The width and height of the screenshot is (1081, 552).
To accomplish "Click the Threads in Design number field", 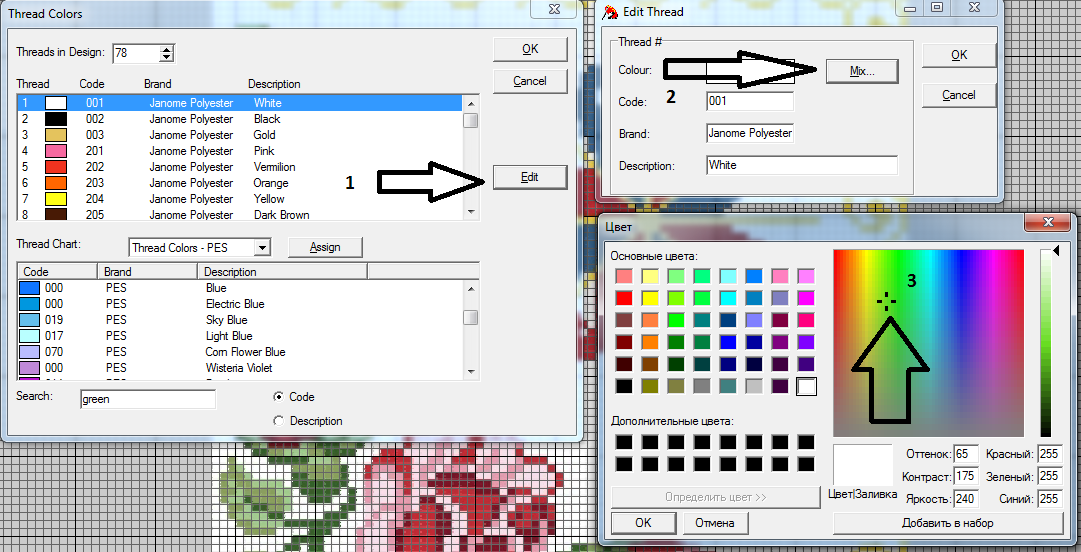I will pos(136,53).
